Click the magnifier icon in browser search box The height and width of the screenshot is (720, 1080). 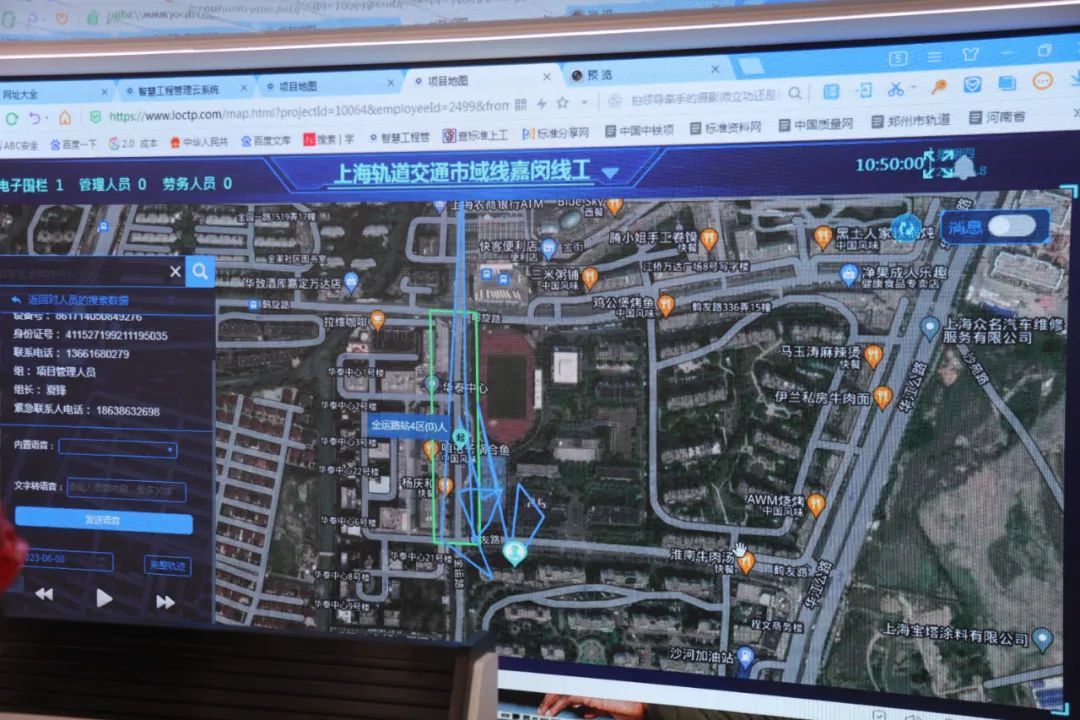(x=795, y=92)
